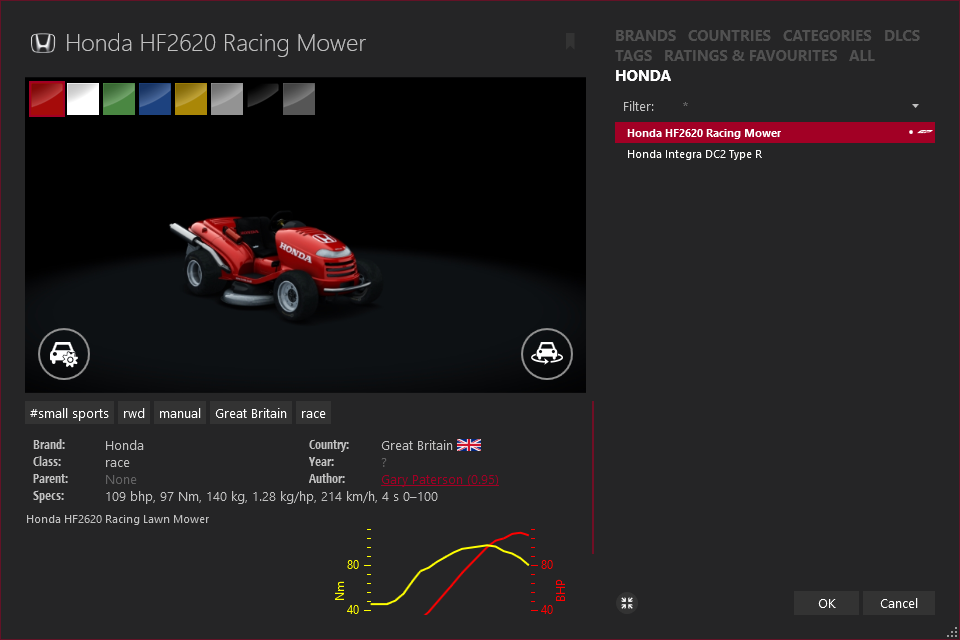Click the car title Honda HF2620 Racing Mower

tap(216, 43)
